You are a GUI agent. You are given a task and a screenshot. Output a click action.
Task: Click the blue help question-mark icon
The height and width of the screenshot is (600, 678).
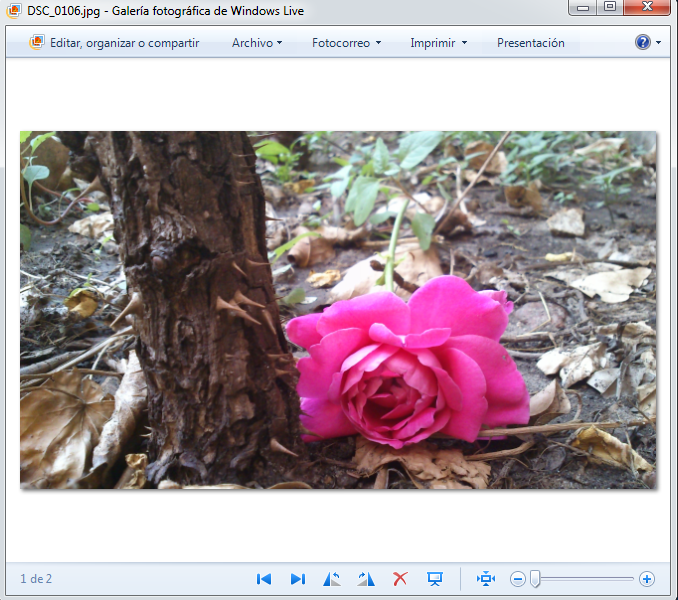[643, 42]
